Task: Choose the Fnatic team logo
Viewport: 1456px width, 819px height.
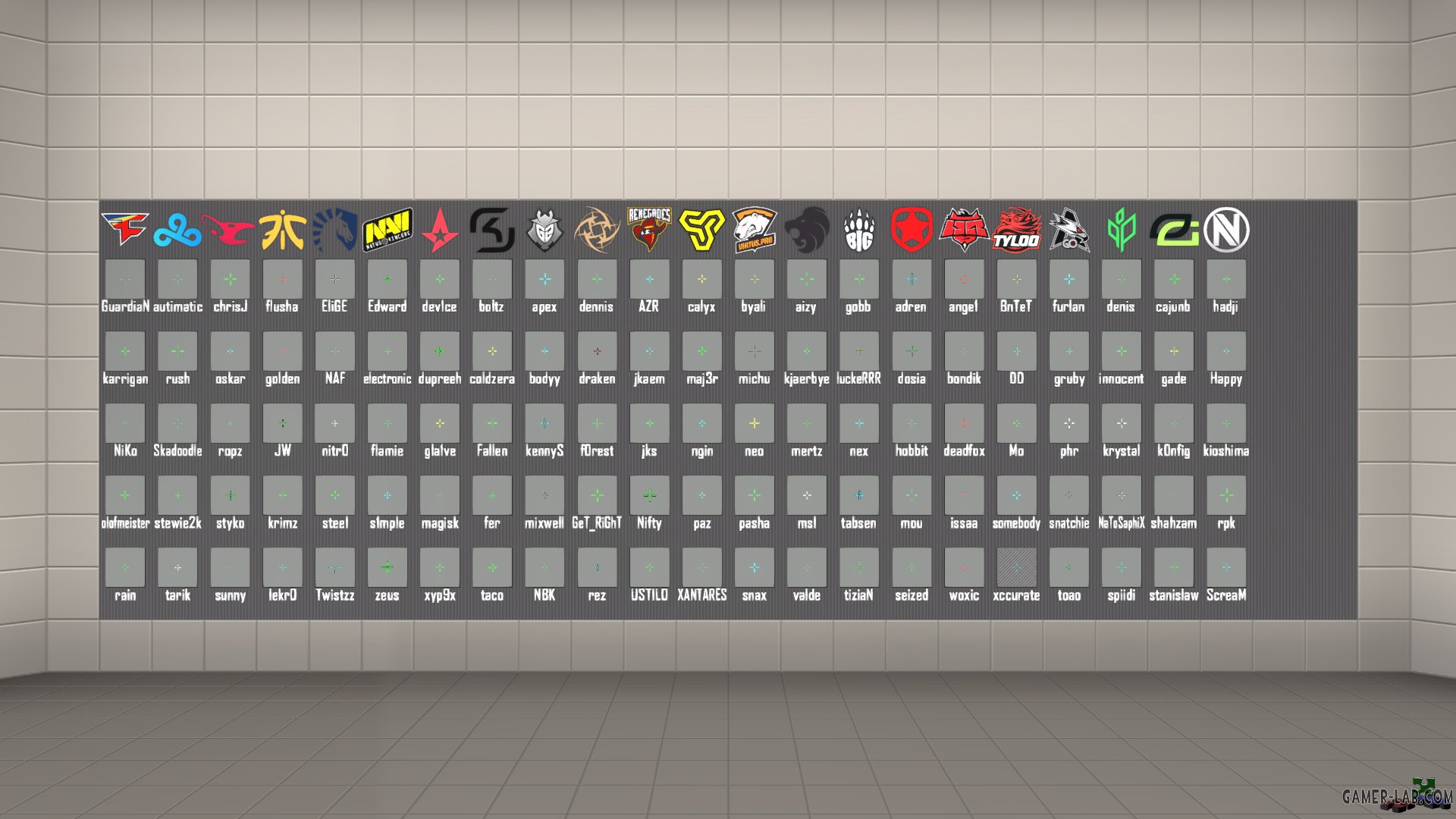Action: tap(282, 230)
